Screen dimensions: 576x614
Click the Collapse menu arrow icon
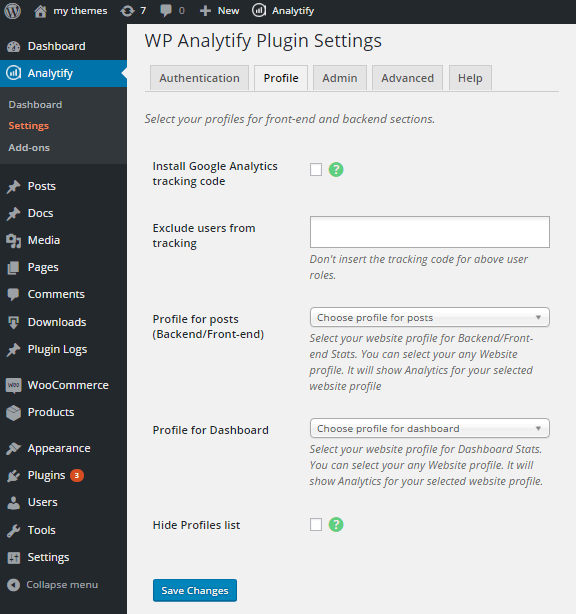coord(14,585)
